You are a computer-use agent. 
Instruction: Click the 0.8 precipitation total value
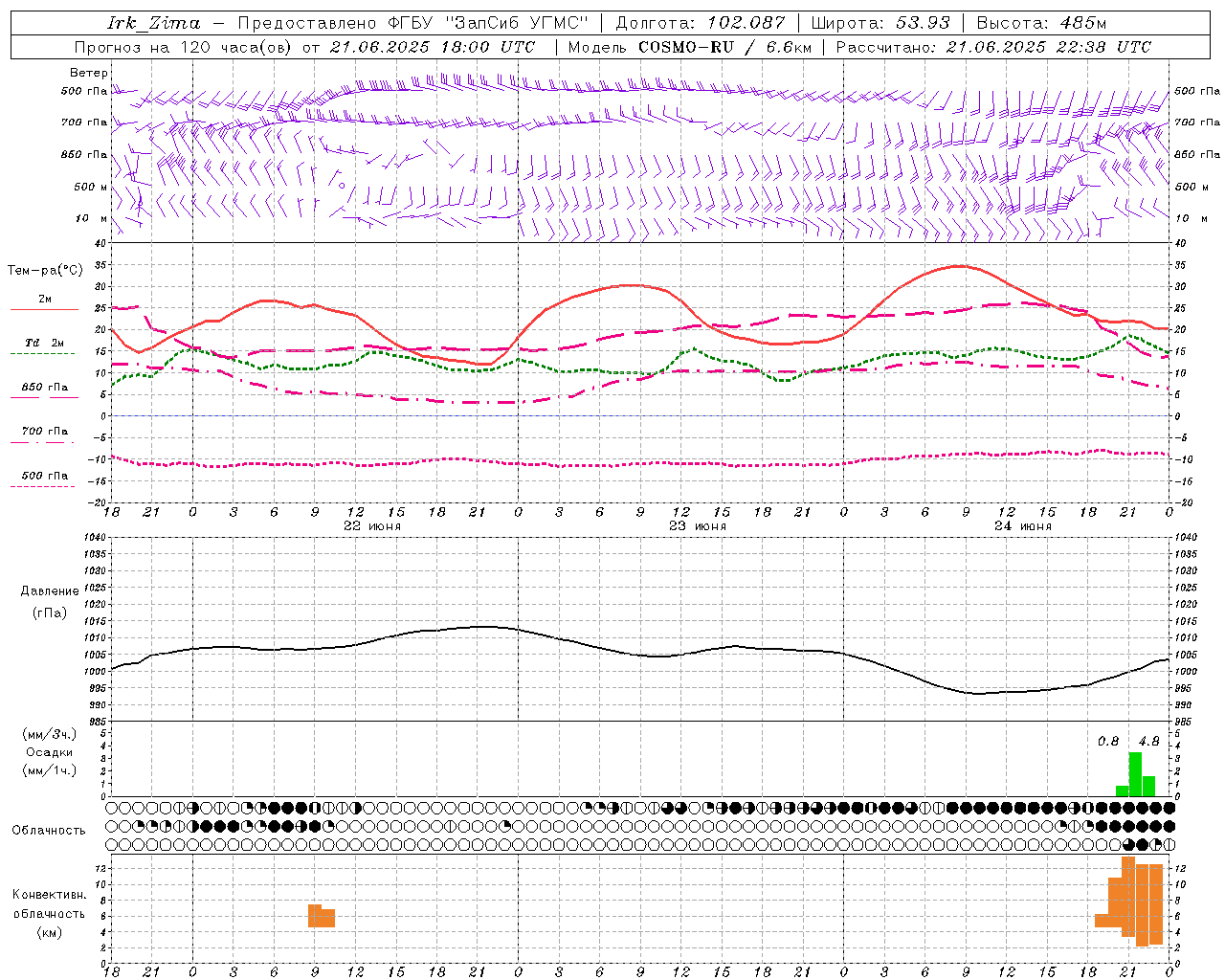coord(1108,742)
